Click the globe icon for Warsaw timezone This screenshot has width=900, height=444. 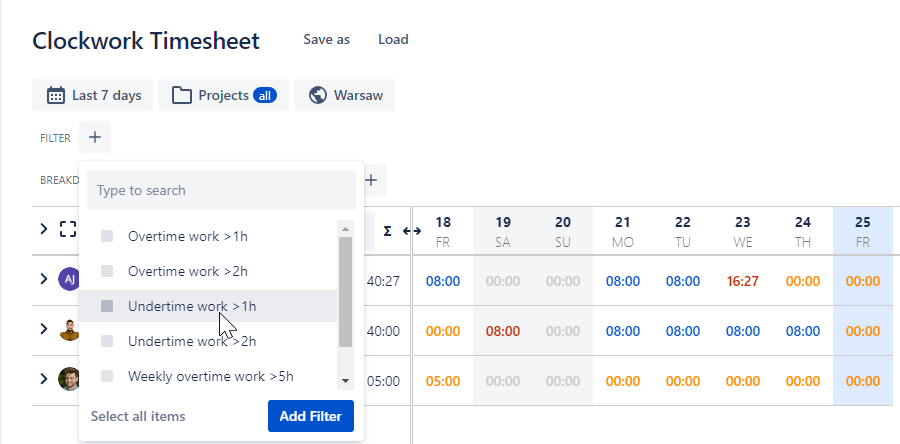point(318,96)
